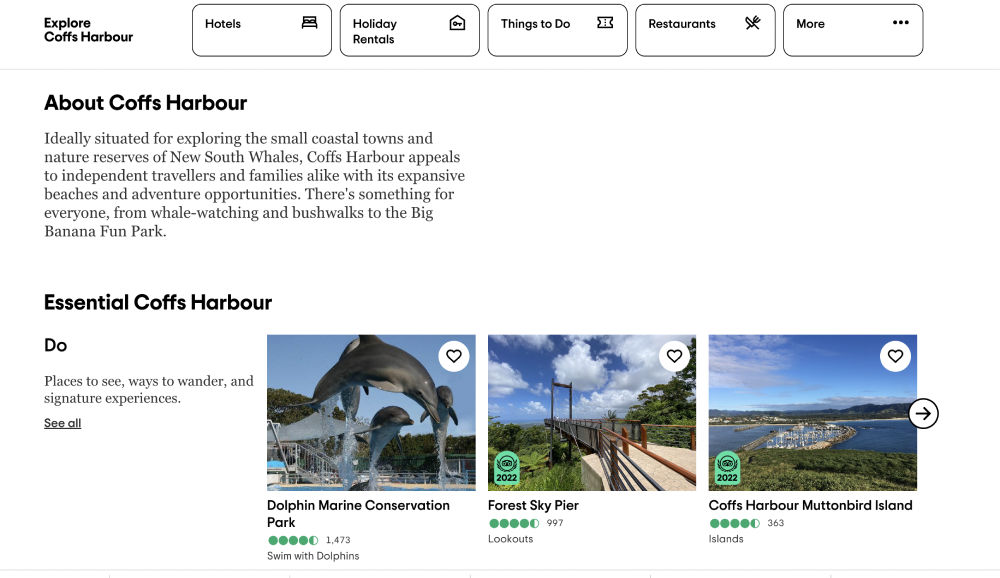Click the house key icon on Holiday Rentals
Viewport: 1000px width, 578px height.
coord(457,24)
